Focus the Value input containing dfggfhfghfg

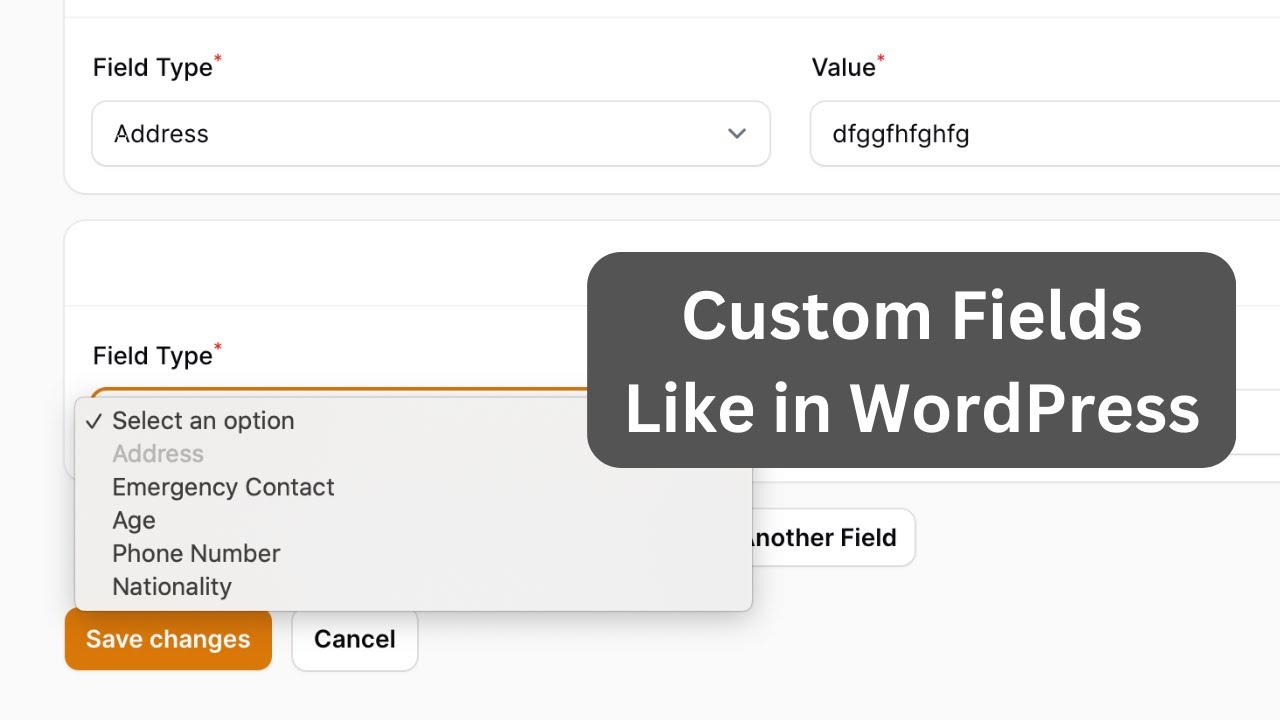[x=1040, y=133]
